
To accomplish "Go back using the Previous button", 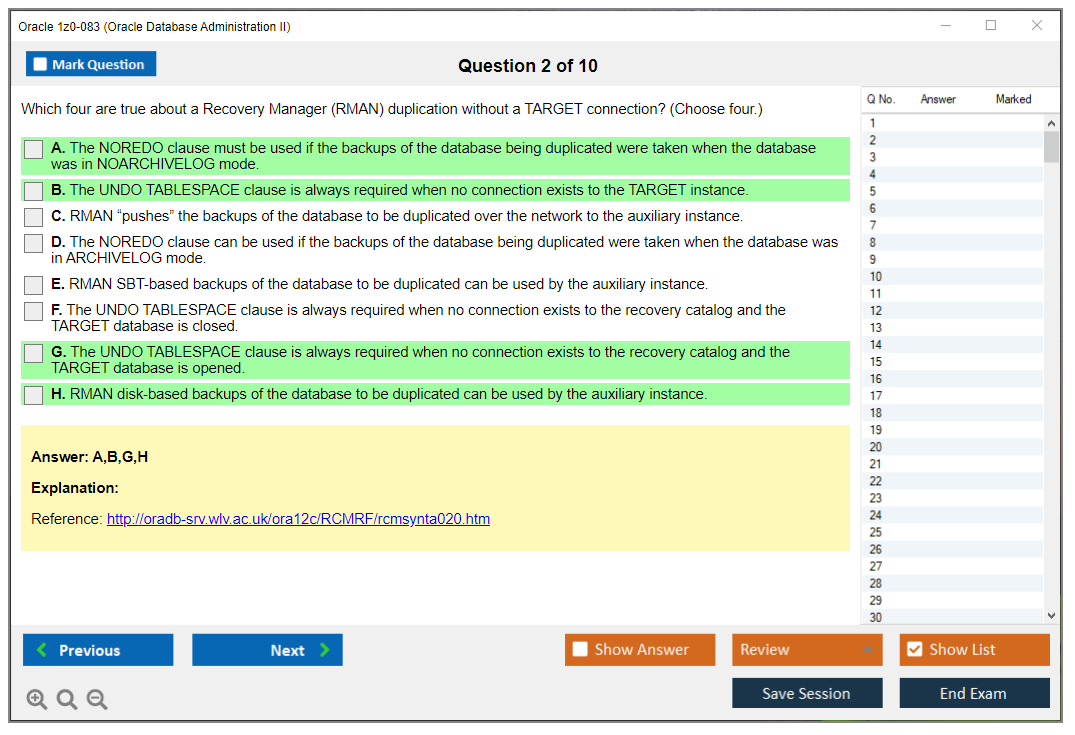I will (97, 649).
